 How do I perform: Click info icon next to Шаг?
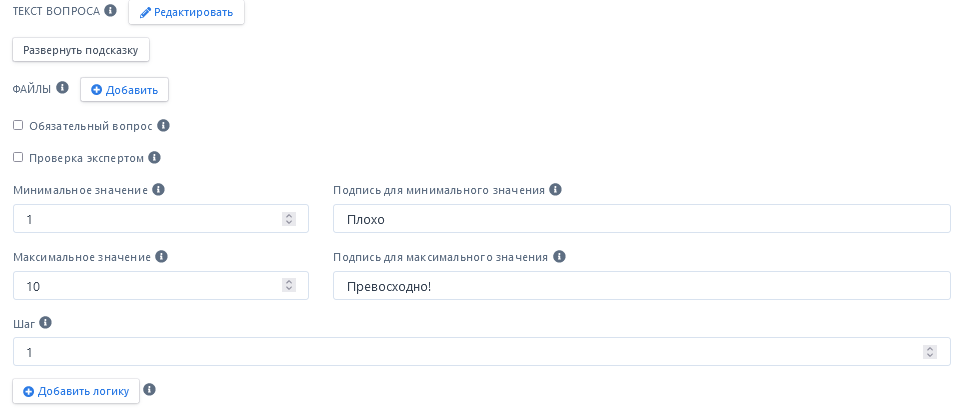pos(46,324)
